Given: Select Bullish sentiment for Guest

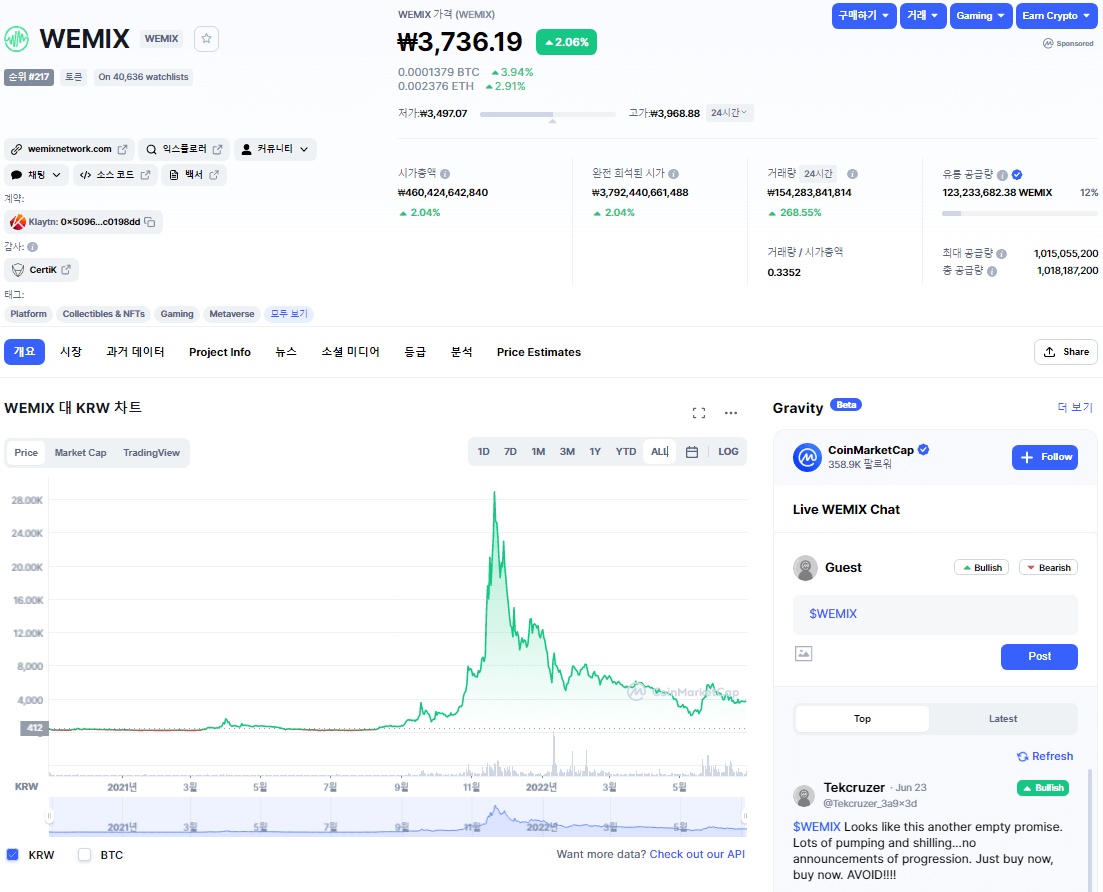Looking at the screenshot, I should pyautogui.click(x=981, y=568).
